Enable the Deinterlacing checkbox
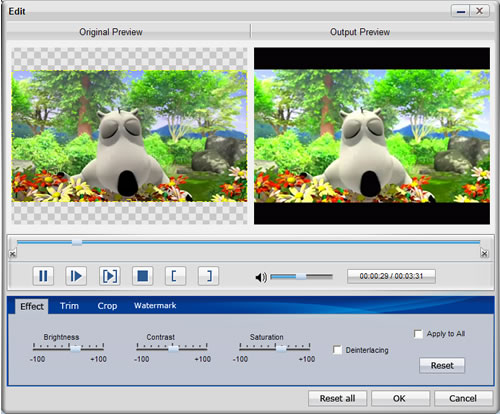This screenshot has height=414, width=500. click(x=337, y=350)
